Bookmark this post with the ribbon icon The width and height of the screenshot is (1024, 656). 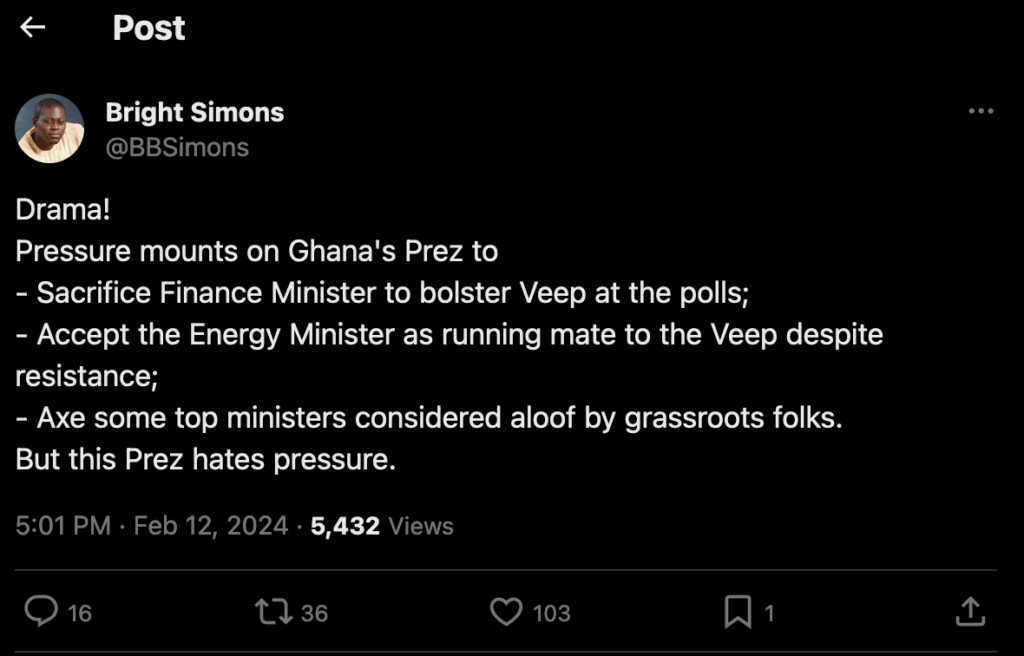(737, 611)
